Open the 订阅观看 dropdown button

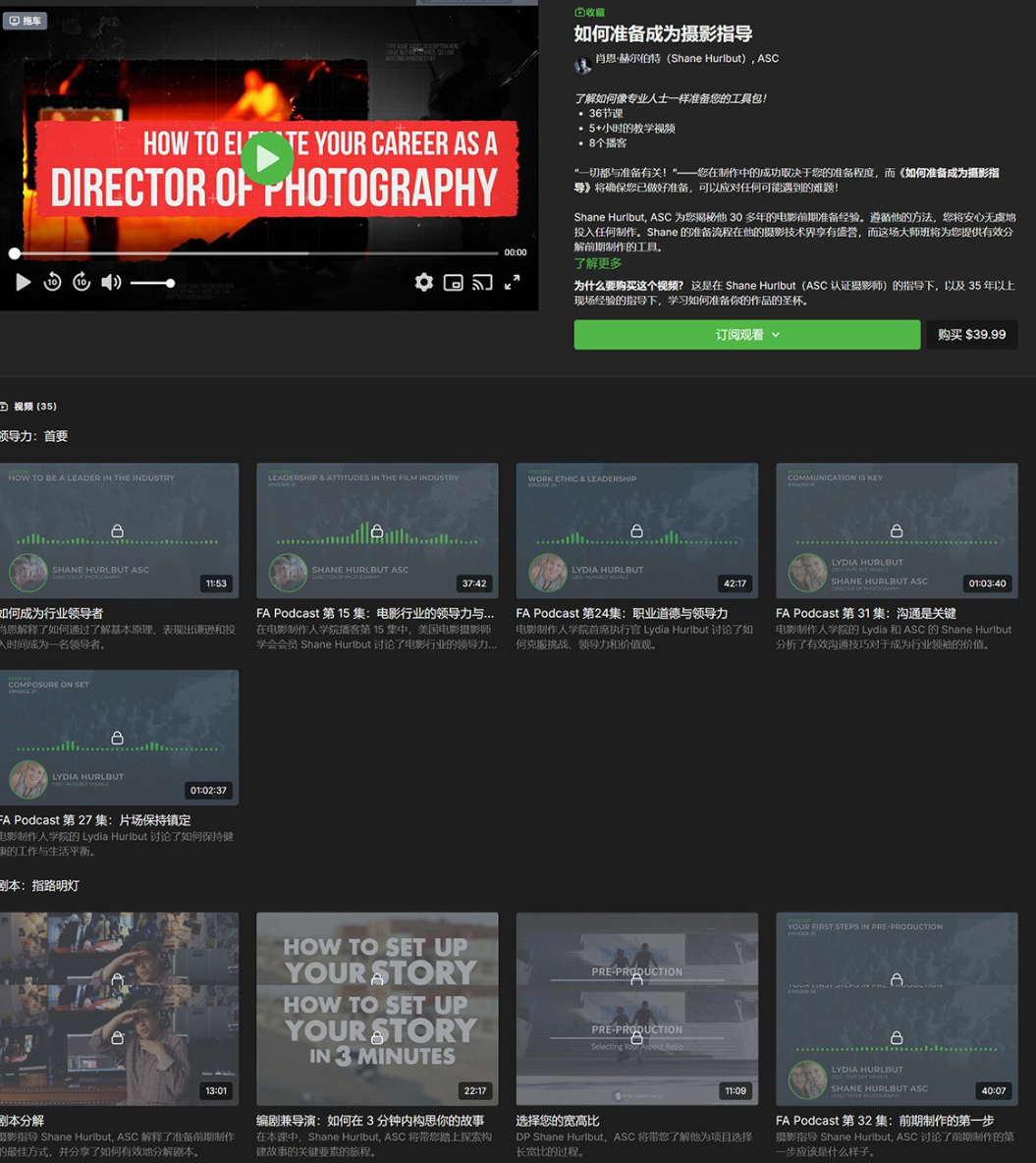pyautogui.click(x=746, y=335)
